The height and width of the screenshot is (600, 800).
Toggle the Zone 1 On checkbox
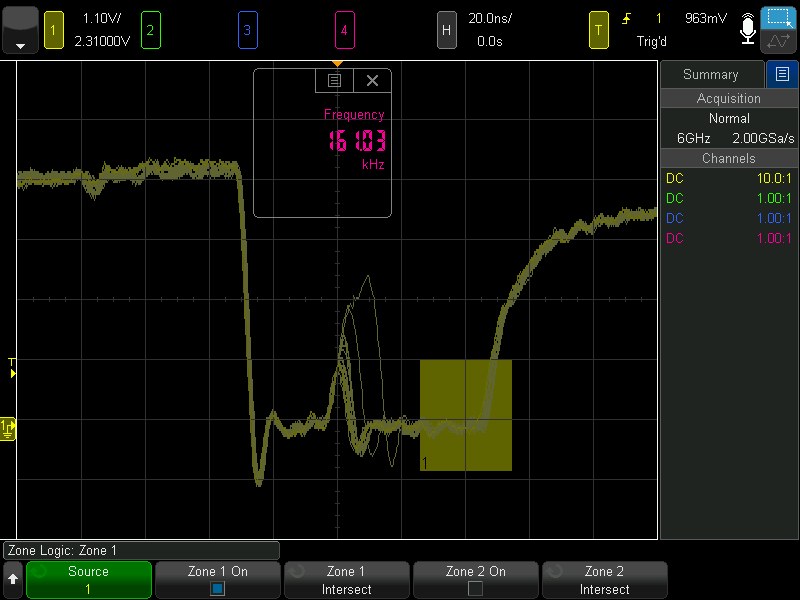[218, 588]
